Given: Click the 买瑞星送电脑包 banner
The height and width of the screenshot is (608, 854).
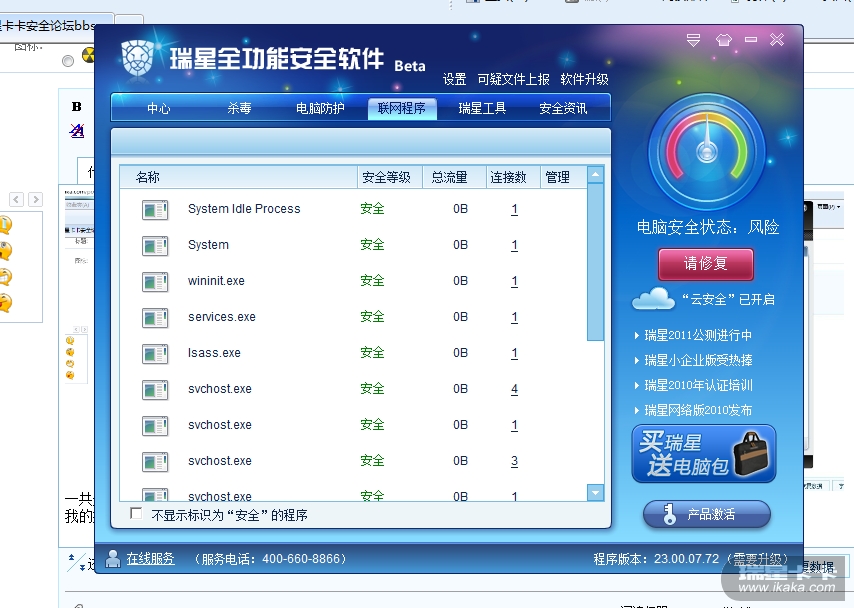Looking at the screenshot, I should [704, 454].
